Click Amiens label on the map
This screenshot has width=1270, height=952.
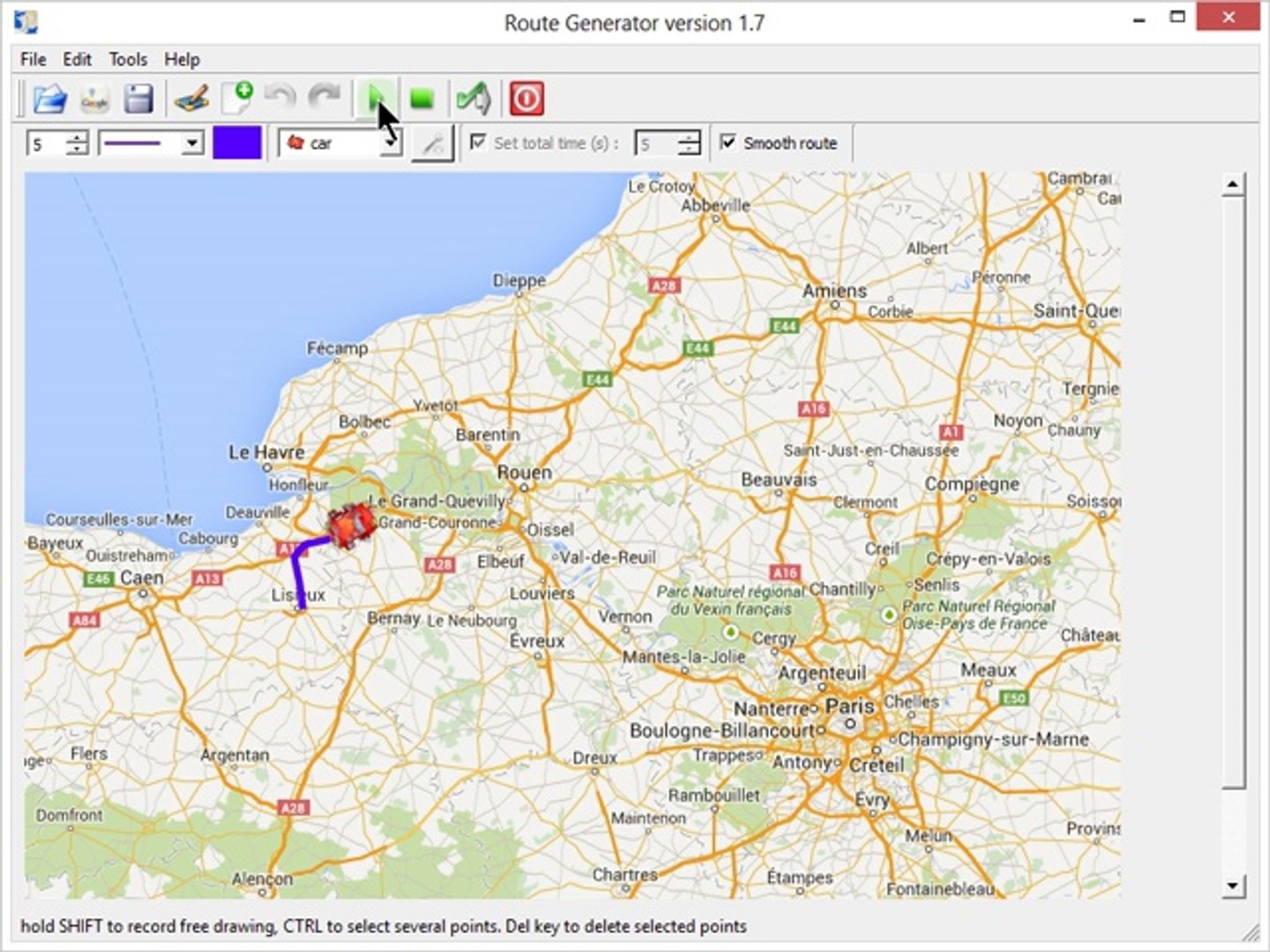834,291
